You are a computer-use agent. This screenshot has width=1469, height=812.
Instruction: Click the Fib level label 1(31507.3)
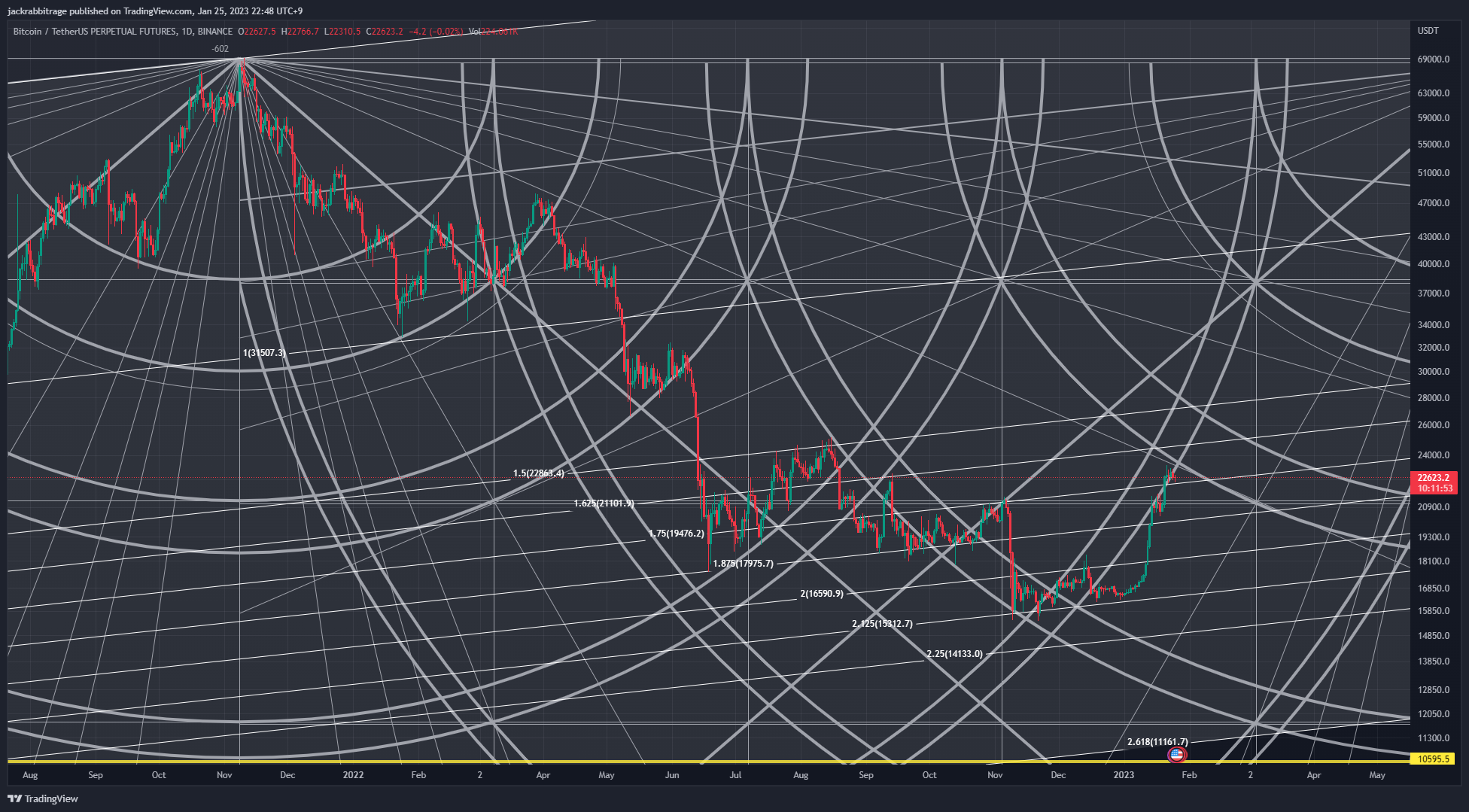pyautogui.click(x=264, y=353)
